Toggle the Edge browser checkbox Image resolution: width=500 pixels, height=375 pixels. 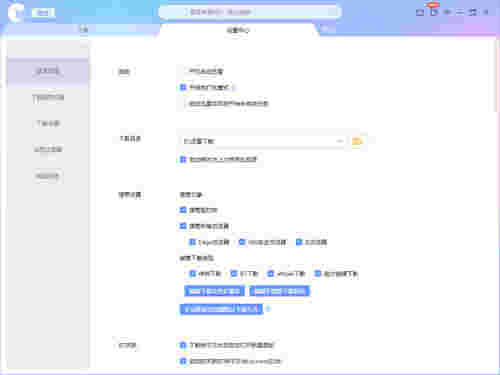pos(192,242)
